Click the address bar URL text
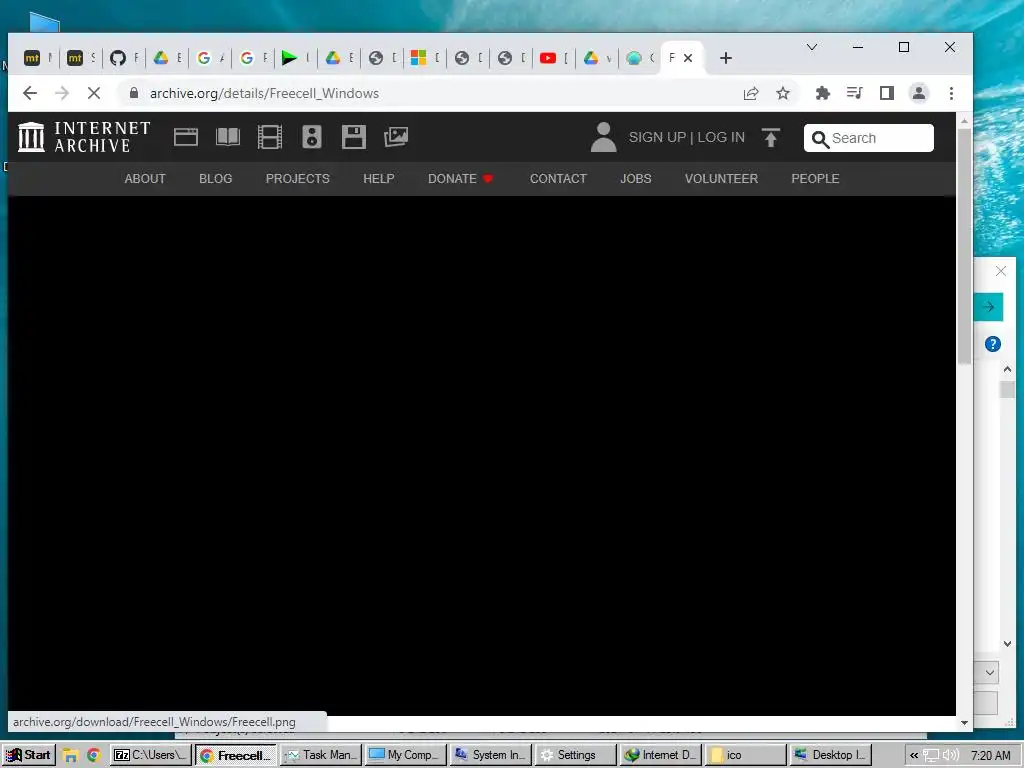 point(264,93)
